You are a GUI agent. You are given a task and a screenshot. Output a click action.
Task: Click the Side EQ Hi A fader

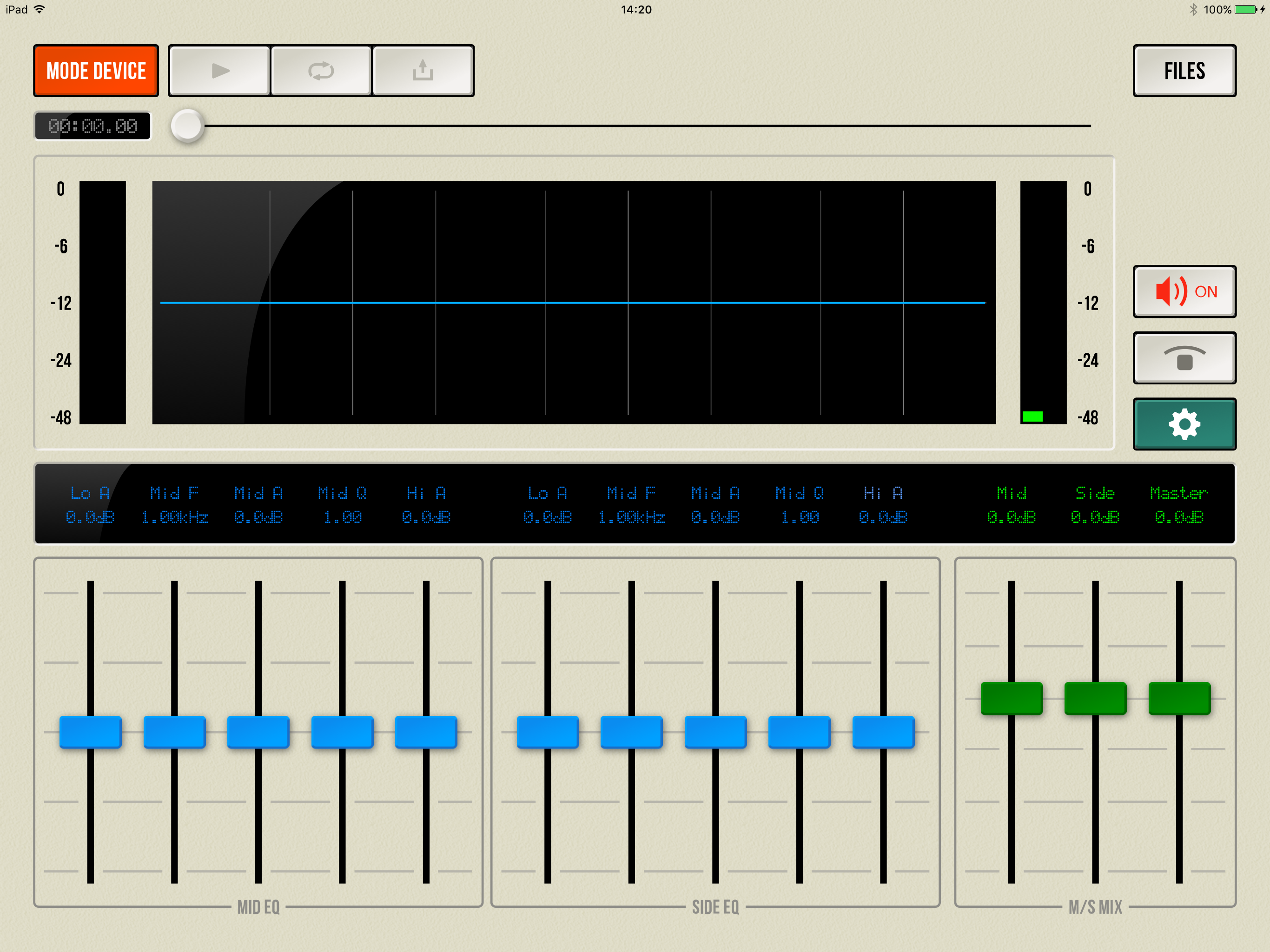pyautogui.click(x=883, y=732)
